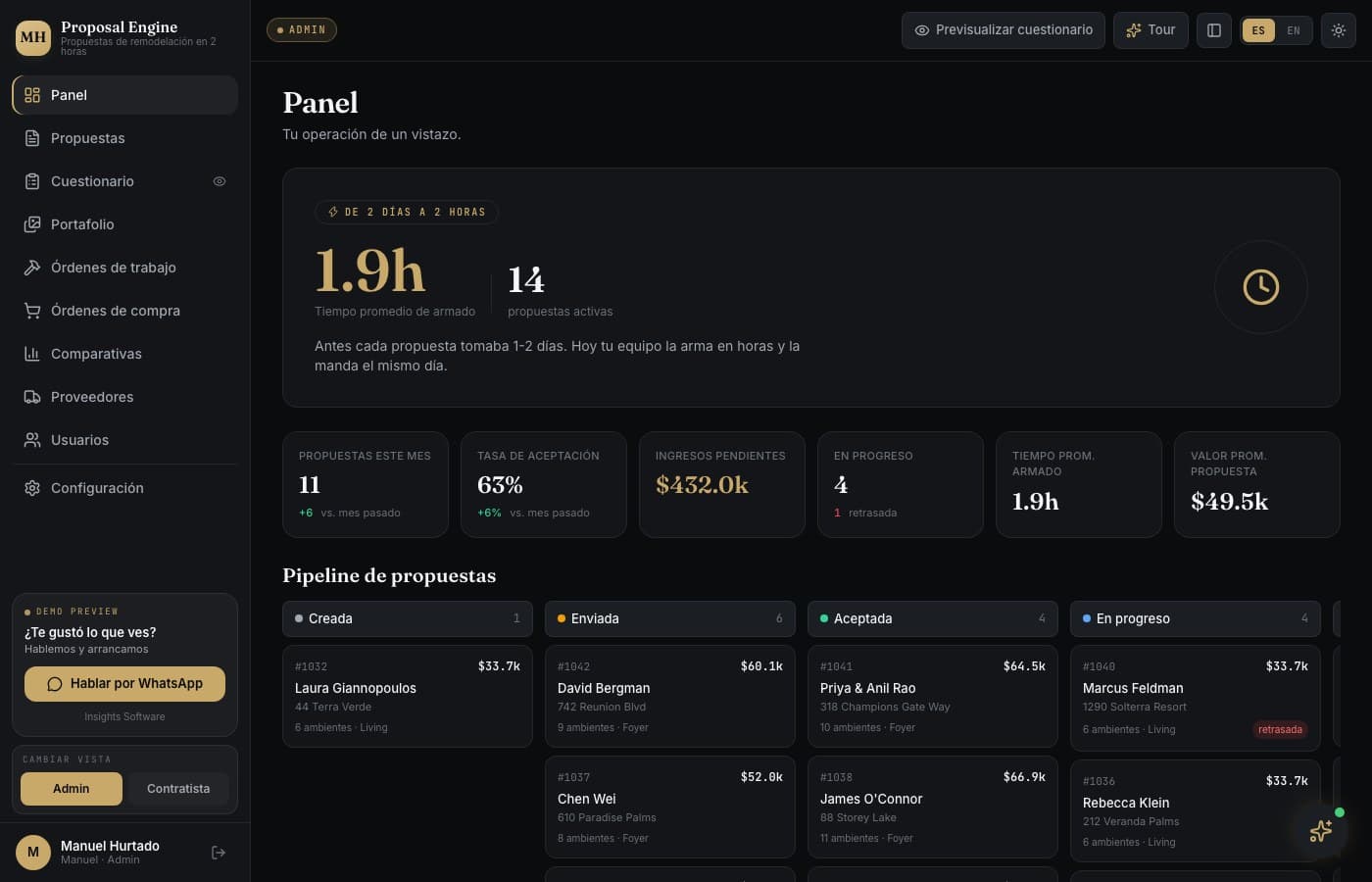The width and height of the screenshot is (1372, 882).
Task: Click Hablar por WhatsApp button
Action: click(x=124, y=684)
